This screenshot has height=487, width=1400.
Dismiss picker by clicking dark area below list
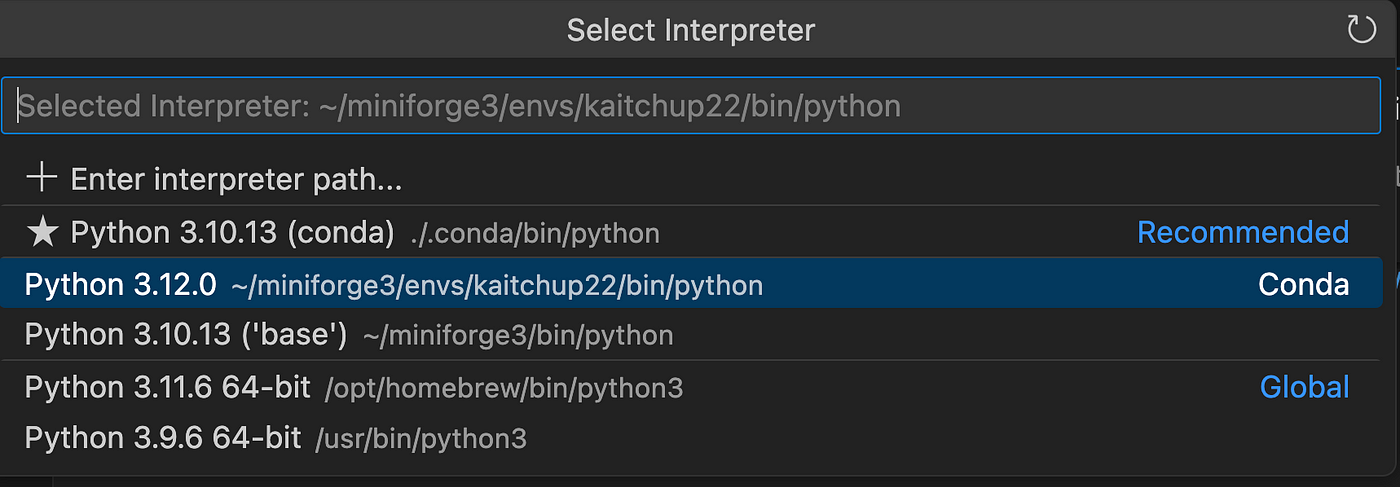point(700,481)
